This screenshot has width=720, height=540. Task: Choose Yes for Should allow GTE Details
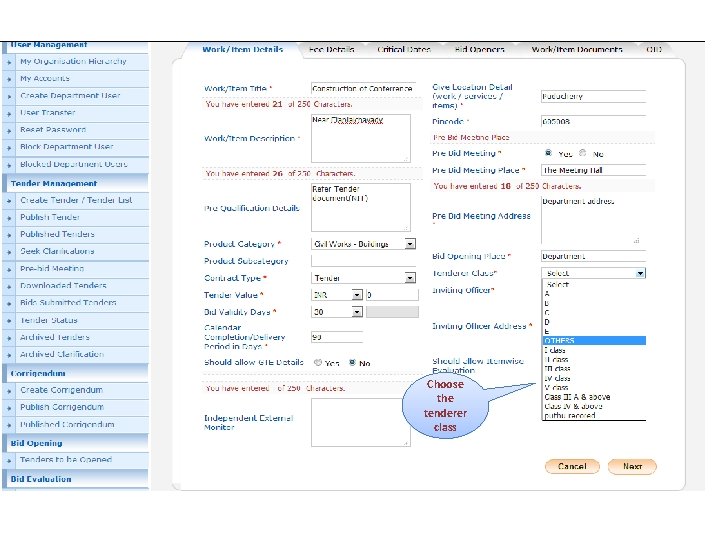click(318, 362)
